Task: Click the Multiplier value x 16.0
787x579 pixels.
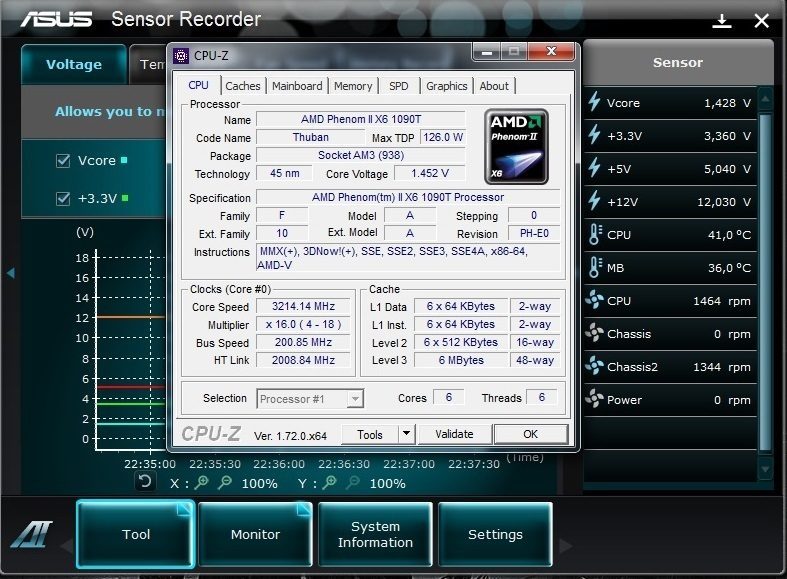Action: (303, 324)
